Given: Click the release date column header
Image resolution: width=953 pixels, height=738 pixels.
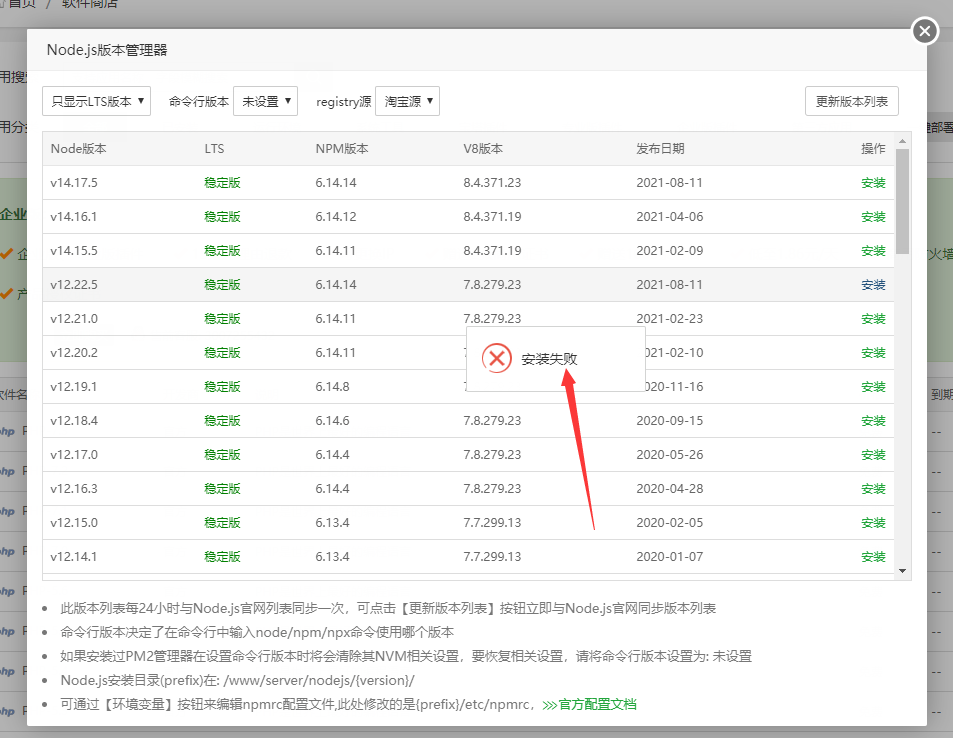Looking at the screenshot, I should [660, 149].
